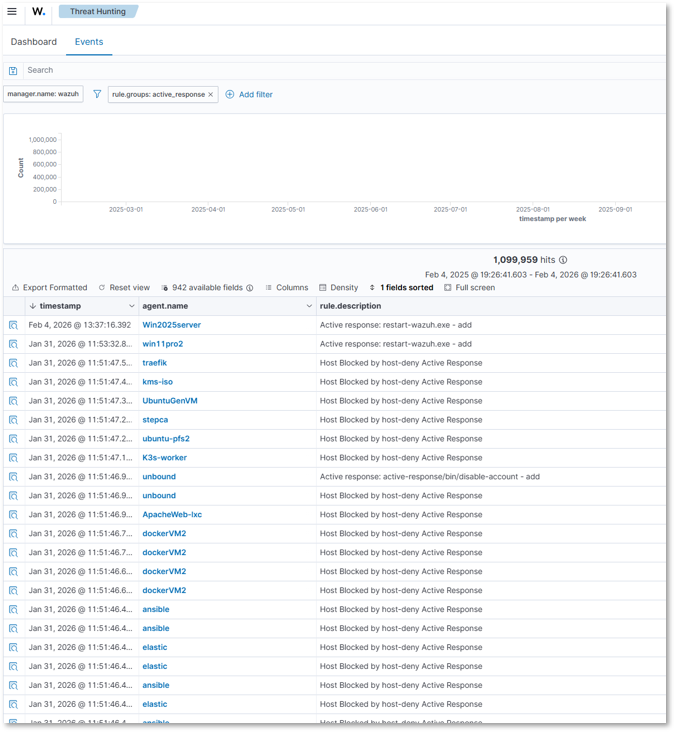This screenshot has height=732, width=675.
Task: Click the rule.description column header
Action: tap(350, 306)
